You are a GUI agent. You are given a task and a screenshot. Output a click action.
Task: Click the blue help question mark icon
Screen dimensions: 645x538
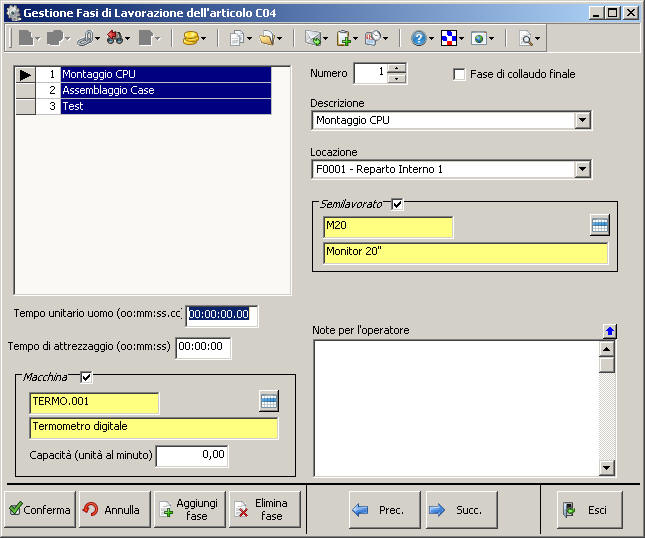(x=418, y=38)
